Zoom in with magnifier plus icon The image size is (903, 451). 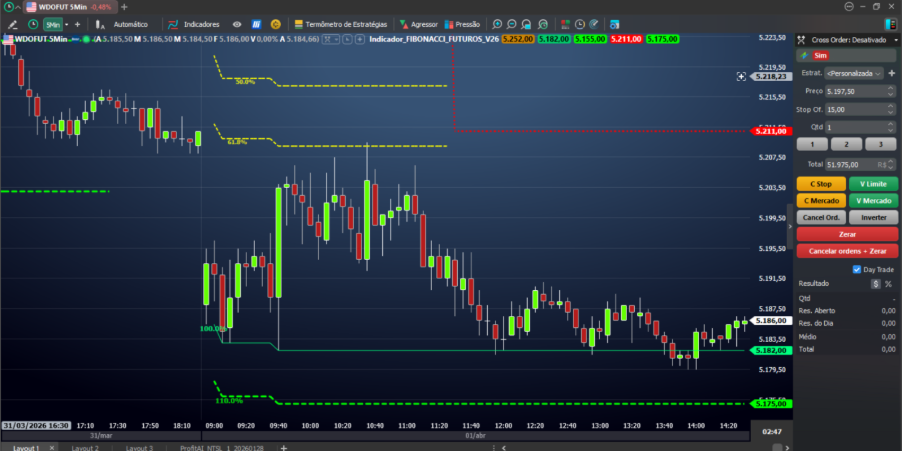[x=497, y=25]
